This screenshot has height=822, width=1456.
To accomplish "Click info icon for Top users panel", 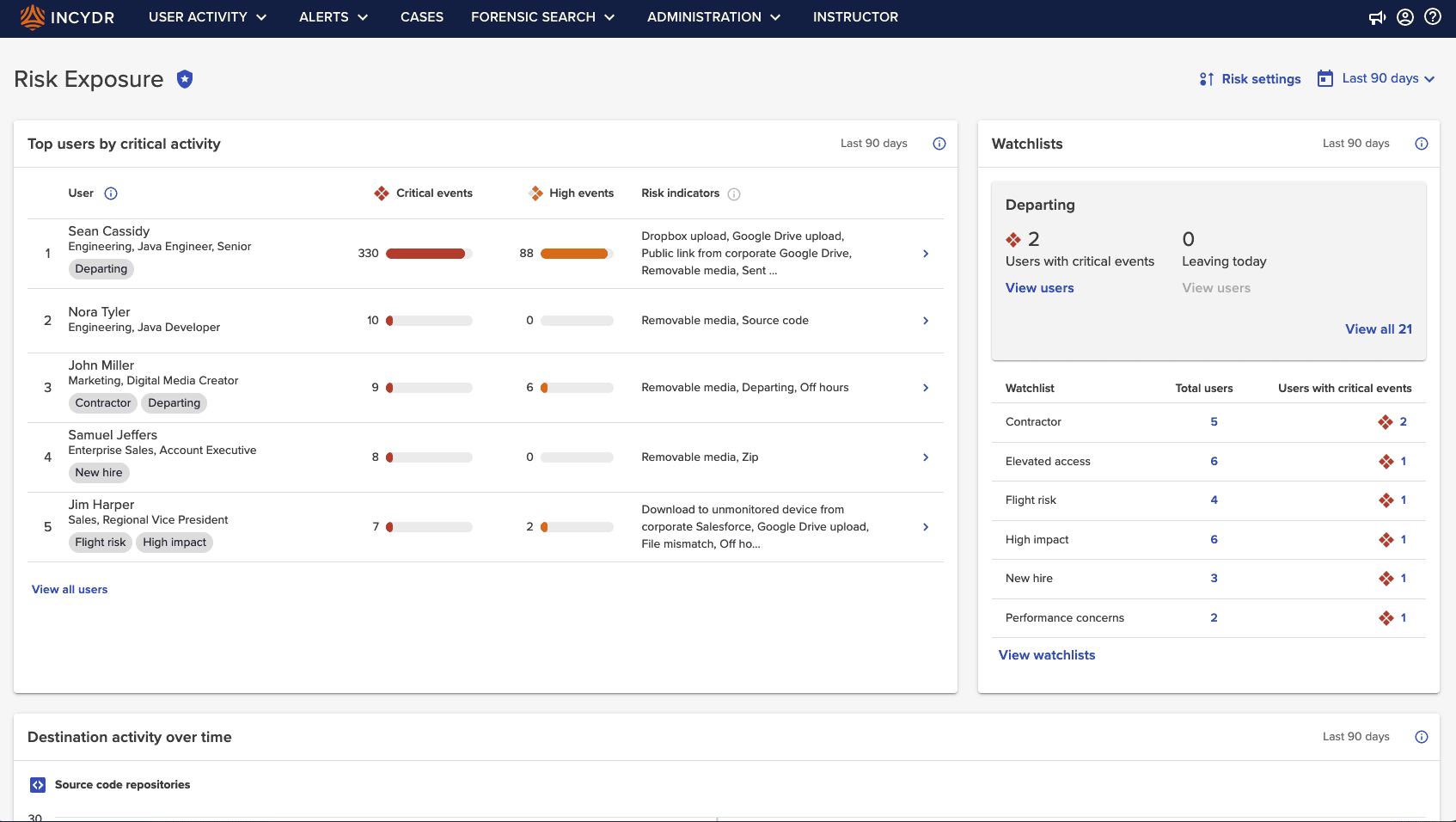I will click(939, 144).
